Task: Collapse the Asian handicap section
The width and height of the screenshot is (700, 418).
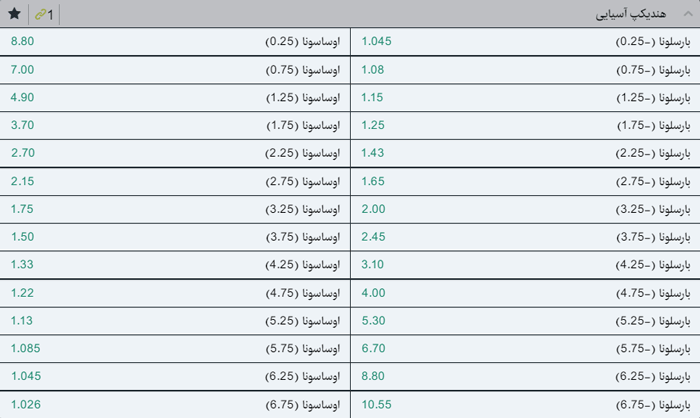Action: [686, 14]
